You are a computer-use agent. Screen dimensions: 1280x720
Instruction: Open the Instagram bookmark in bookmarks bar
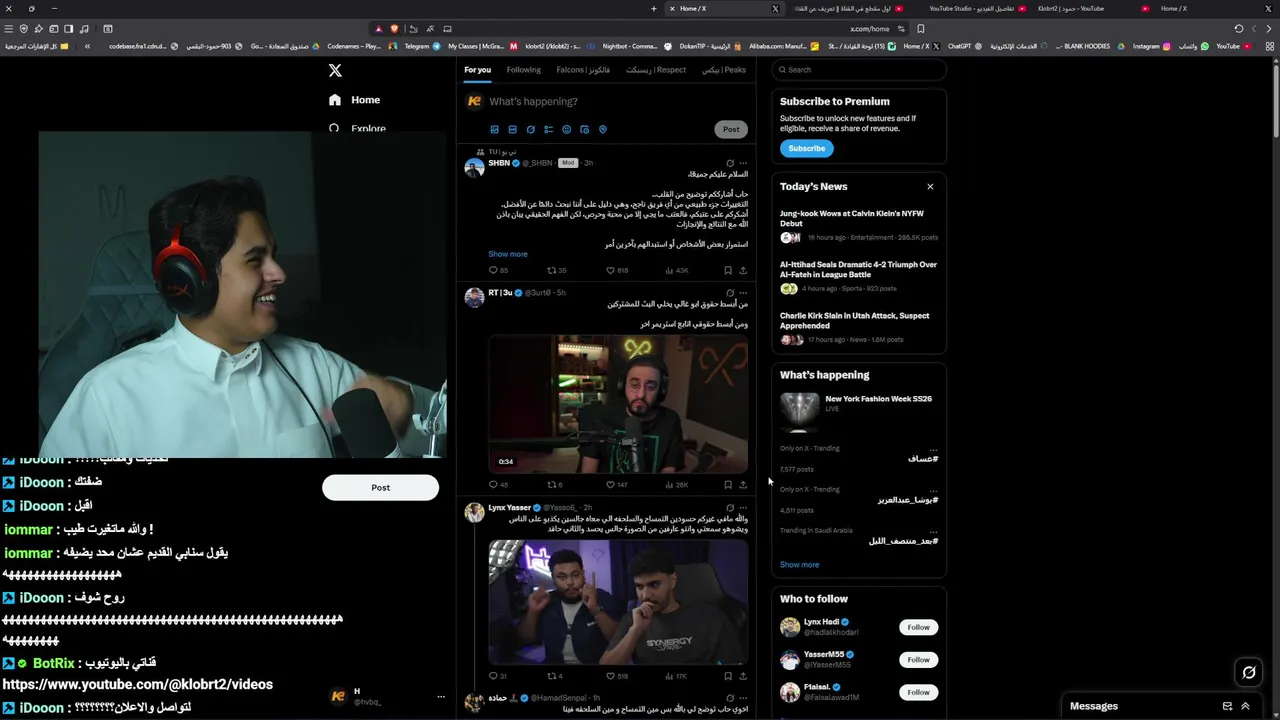(1151, 46)
